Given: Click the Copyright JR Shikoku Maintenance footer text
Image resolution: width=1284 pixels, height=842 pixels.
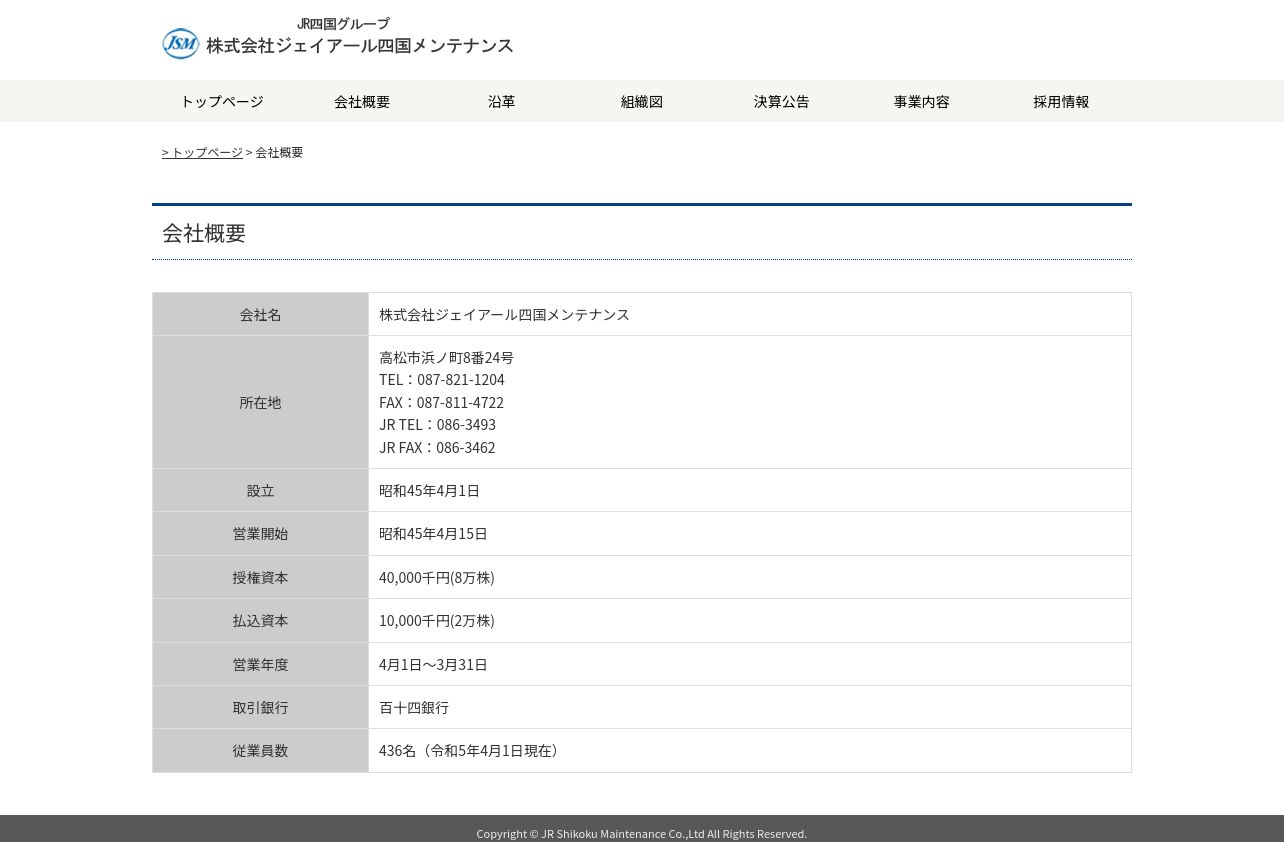Looking at the screenshot, I should coord(641,833).
